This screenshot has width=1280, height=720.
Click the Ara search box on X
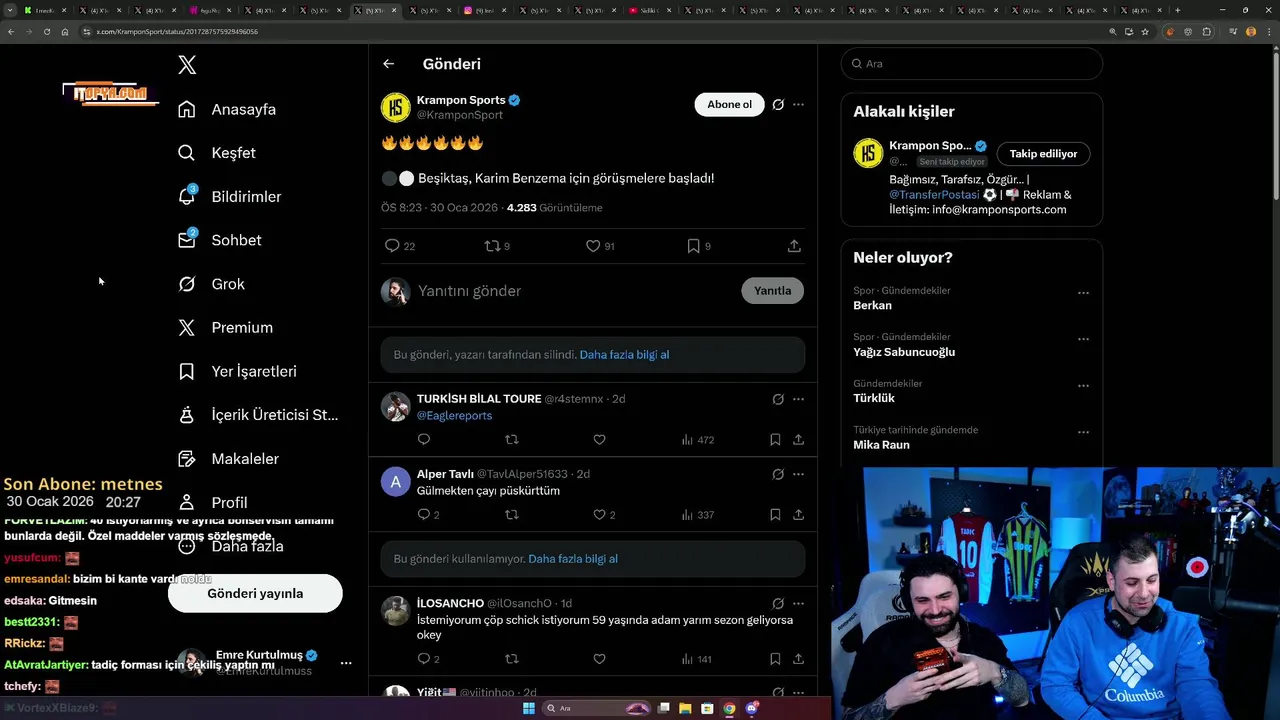(x=972, y=64)
